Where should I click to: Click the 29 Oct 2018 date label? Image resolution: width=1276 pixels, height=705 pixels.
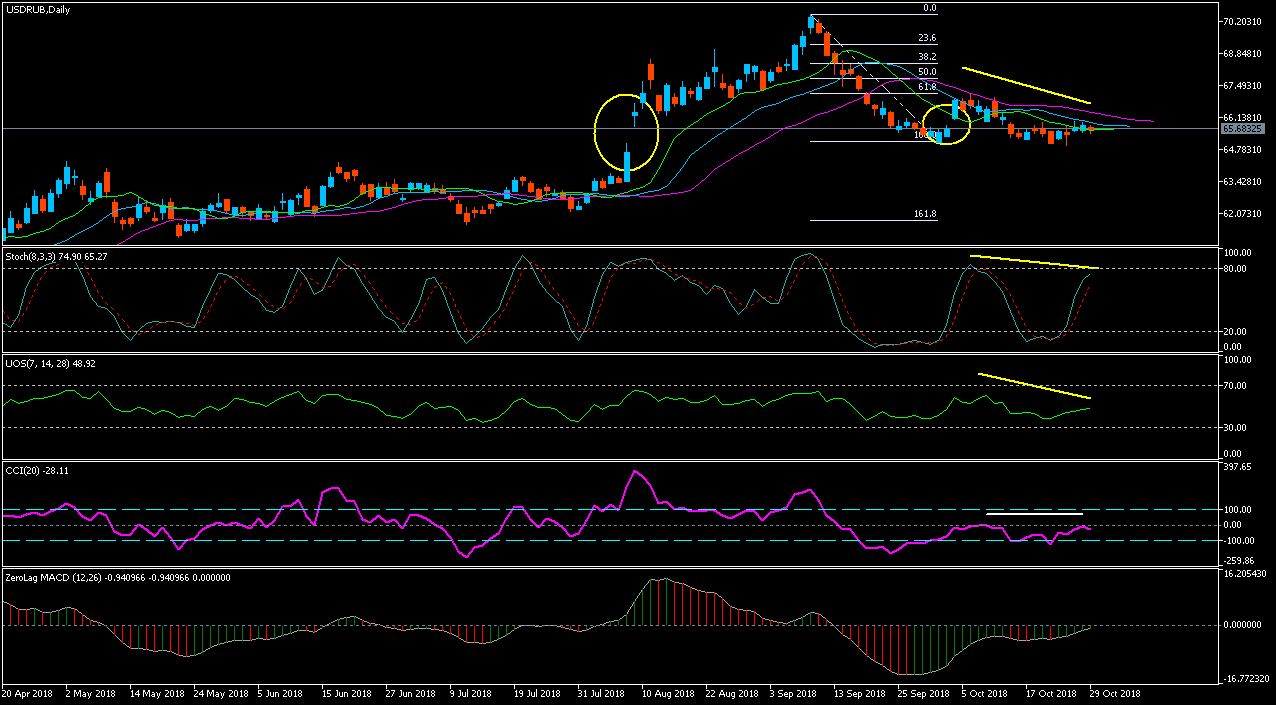tap(1113, 692)
